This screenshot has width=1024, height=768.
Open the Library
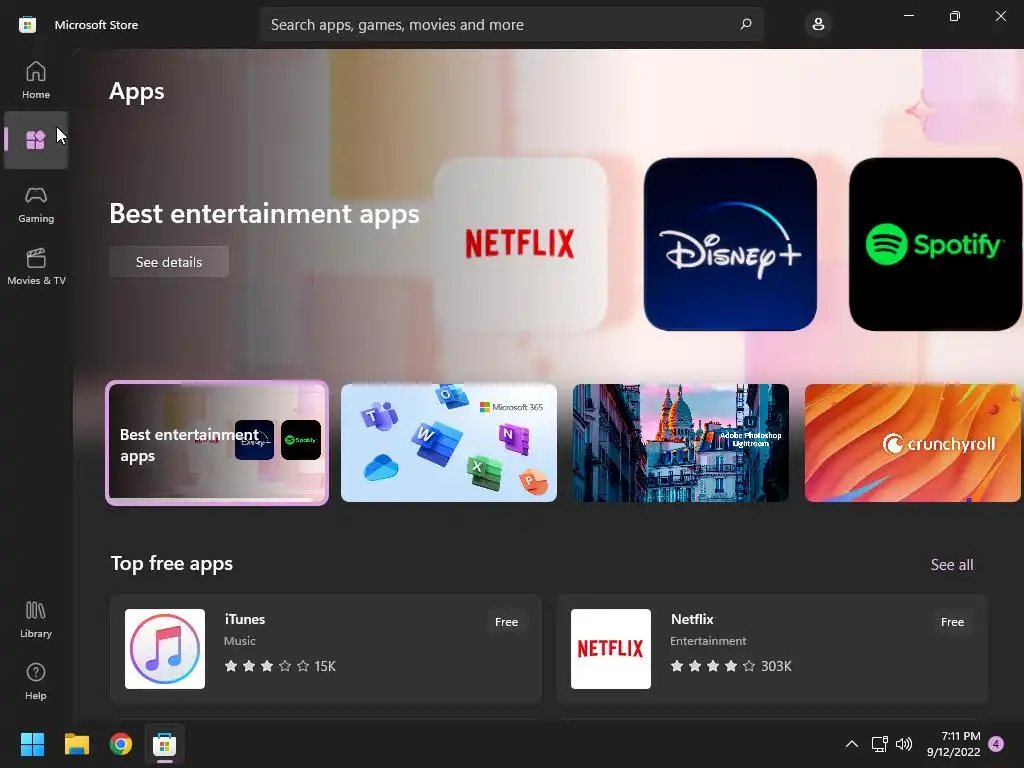pyautogui.click(x=36, y=620)
